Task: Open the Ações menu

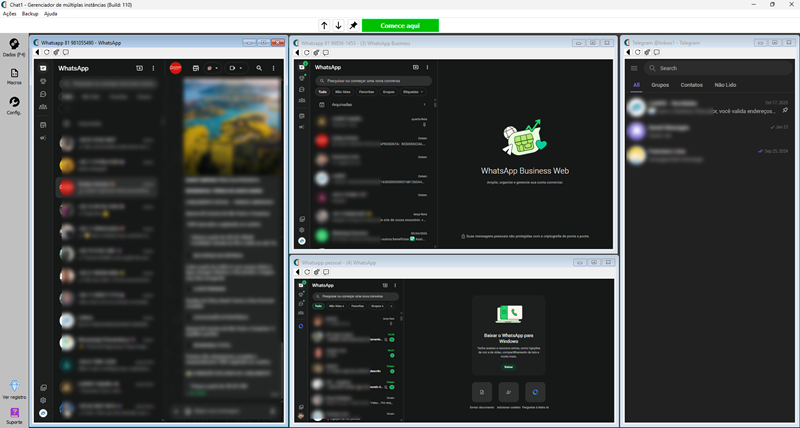Action: click(x=10, y=13)
